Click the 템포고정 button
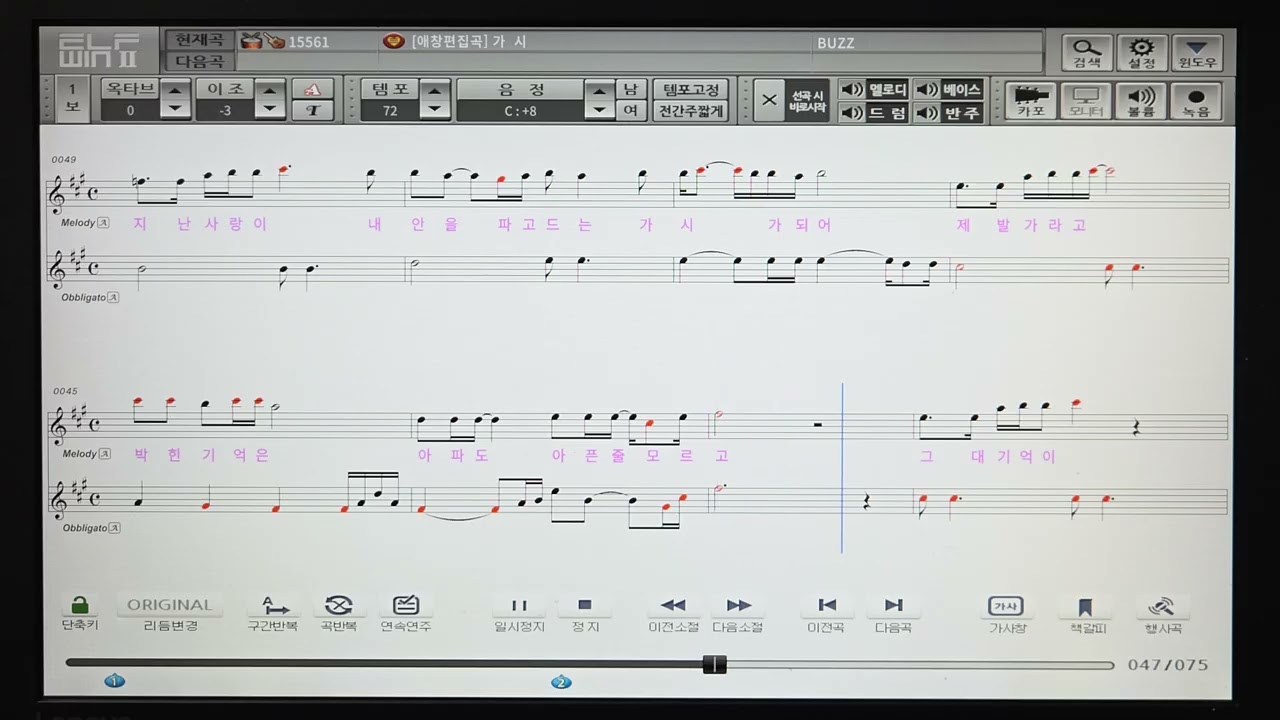 coord(690,89)
